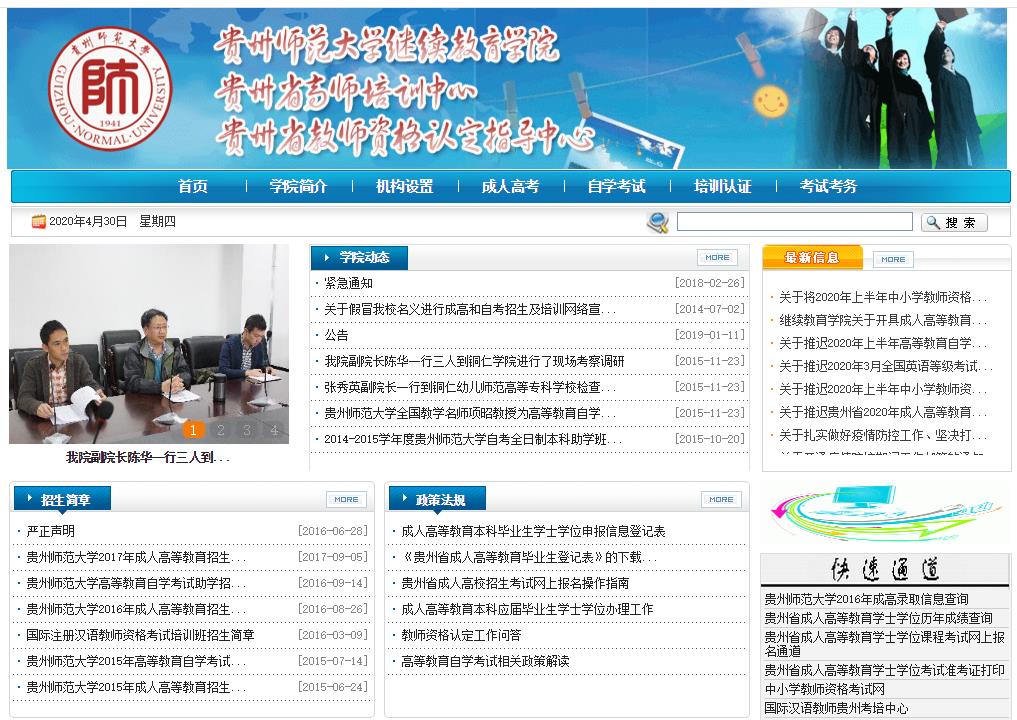Open 首页 in navigation bar
This screenshot has height=720, width=1017.
193,186
